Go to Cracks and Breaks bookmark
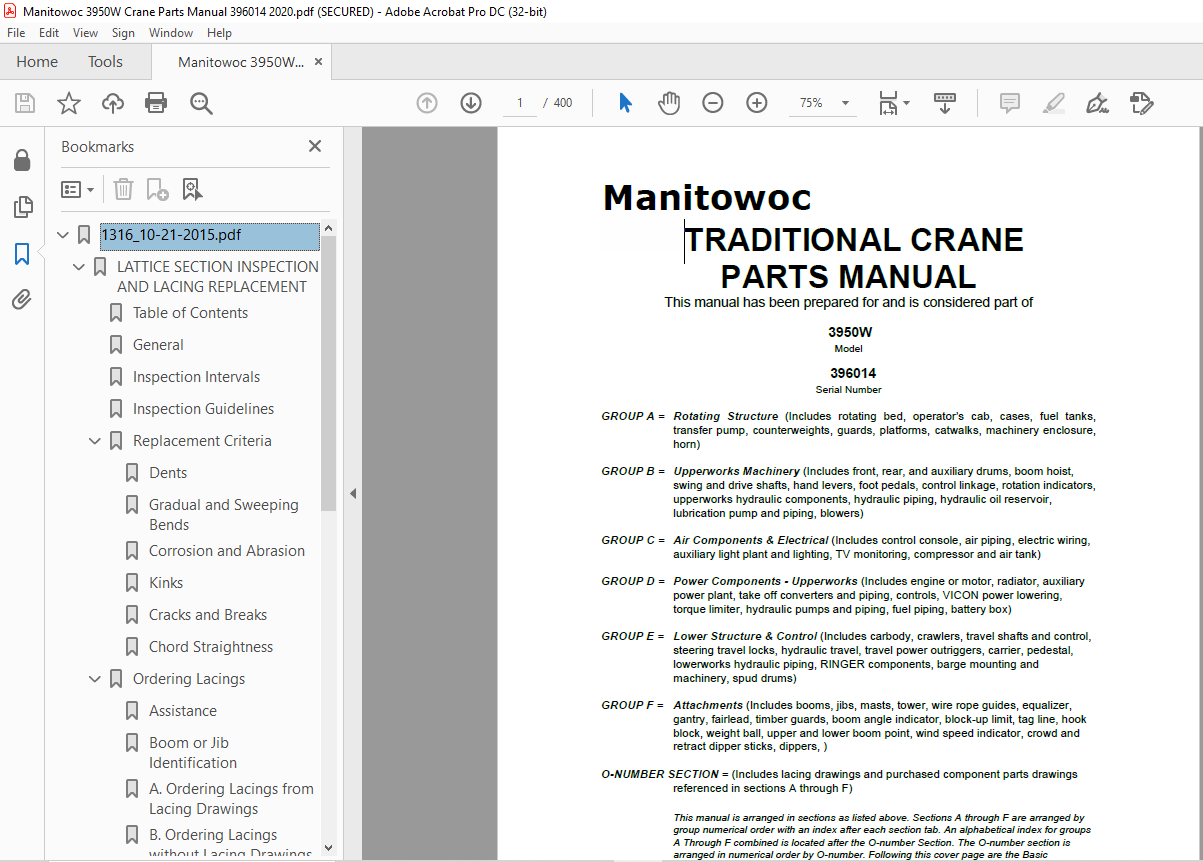 pyautogui.click(x=208, y=615)
